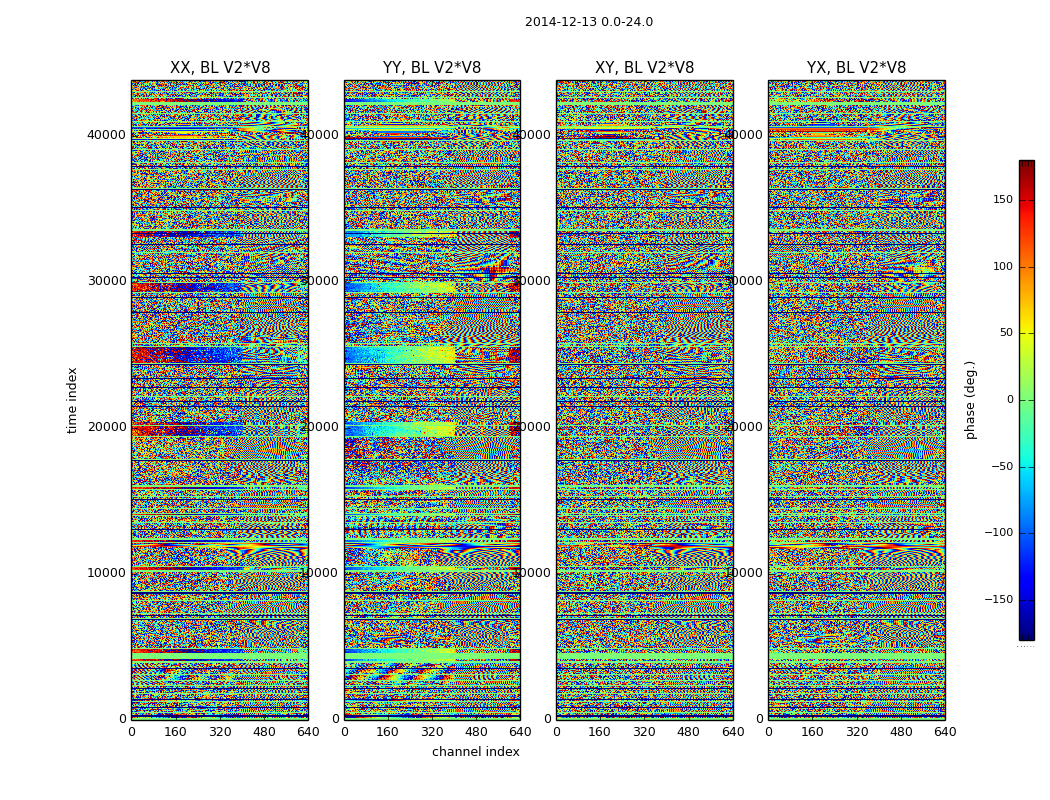Image resolution: width=1050 pixels, height=800 pixels.
Task: Click YX panel channel tick 160
Action: (x=812, y=732)
